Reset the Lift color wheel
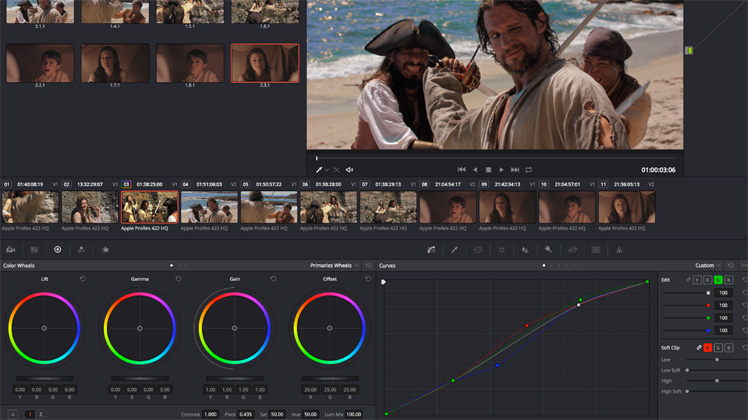Viewport: 748px width, 420px height. [x=82, y=279]
